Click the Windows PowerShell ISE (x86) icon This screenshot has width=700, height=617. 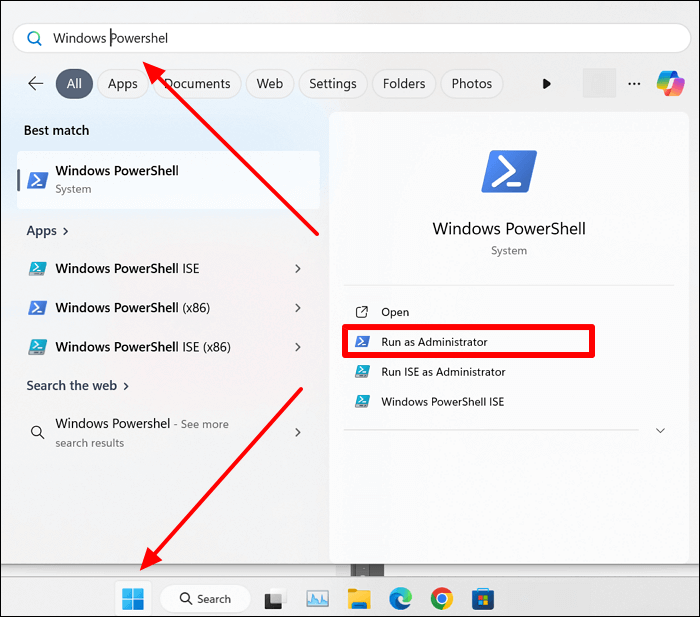point(38,347)
